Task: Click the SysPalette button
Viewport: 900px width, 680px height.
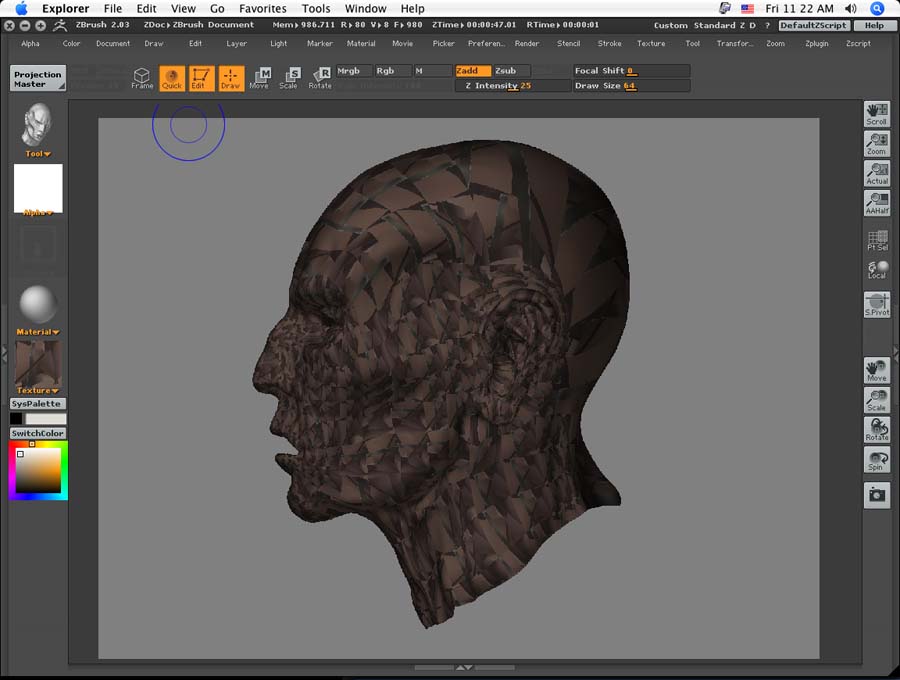Action: pos(38,403)
